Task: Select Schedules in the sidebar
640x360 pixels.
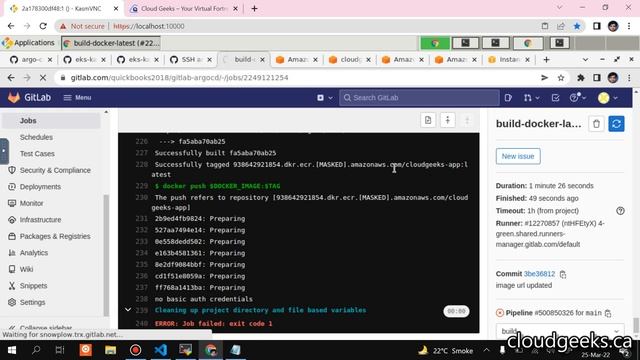Action: click(x=36, y=137)
